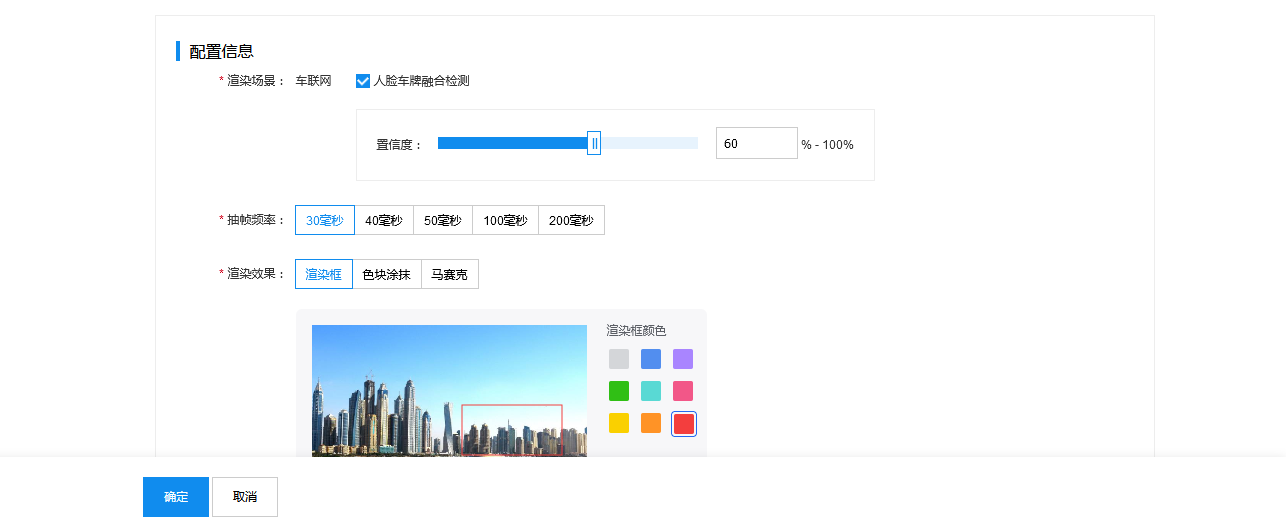Pick the purple render box color
Viewport: 1286px width, 523px height.
pos(683,359)
